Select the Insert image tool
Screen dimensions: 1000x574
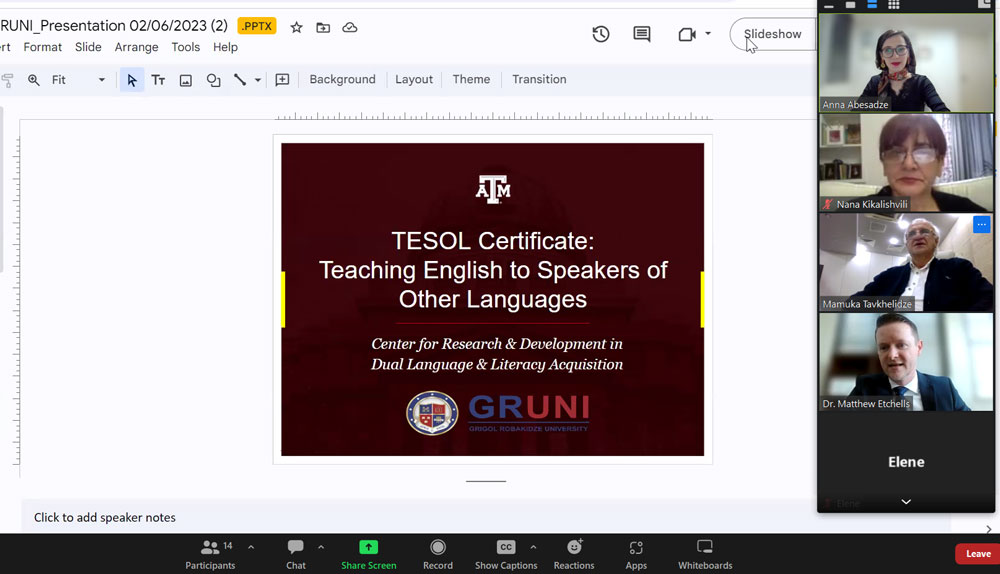coord(186,80)
